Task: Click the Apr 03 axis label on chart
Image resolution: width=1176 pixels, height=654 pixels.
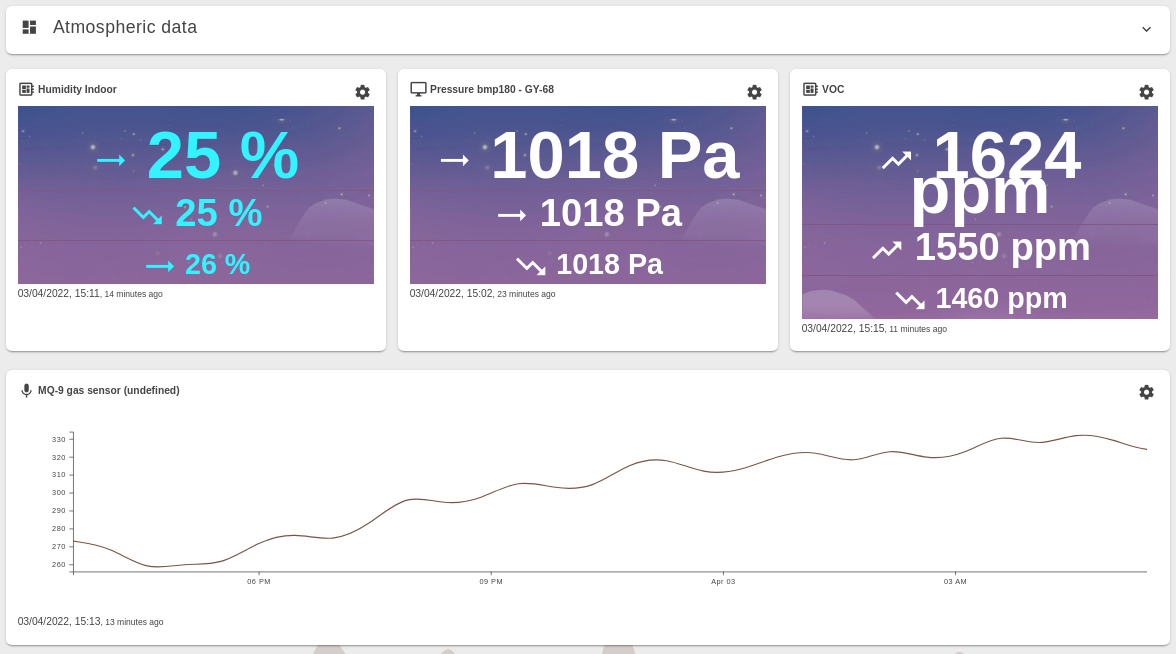Action: pos(723,581)
